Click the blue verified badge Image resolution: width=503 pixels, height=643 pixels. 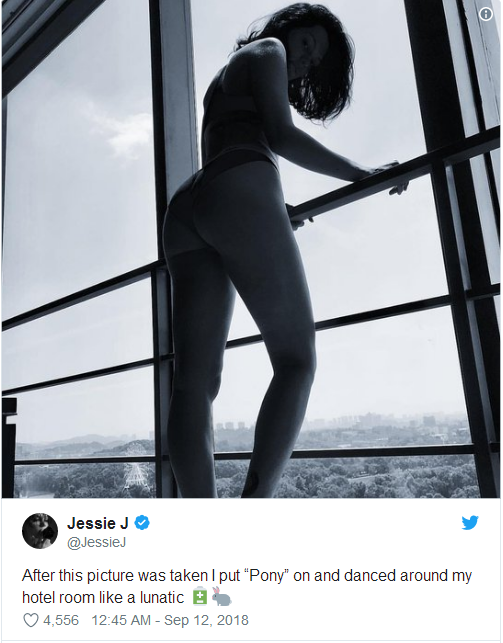coord(142,523)
